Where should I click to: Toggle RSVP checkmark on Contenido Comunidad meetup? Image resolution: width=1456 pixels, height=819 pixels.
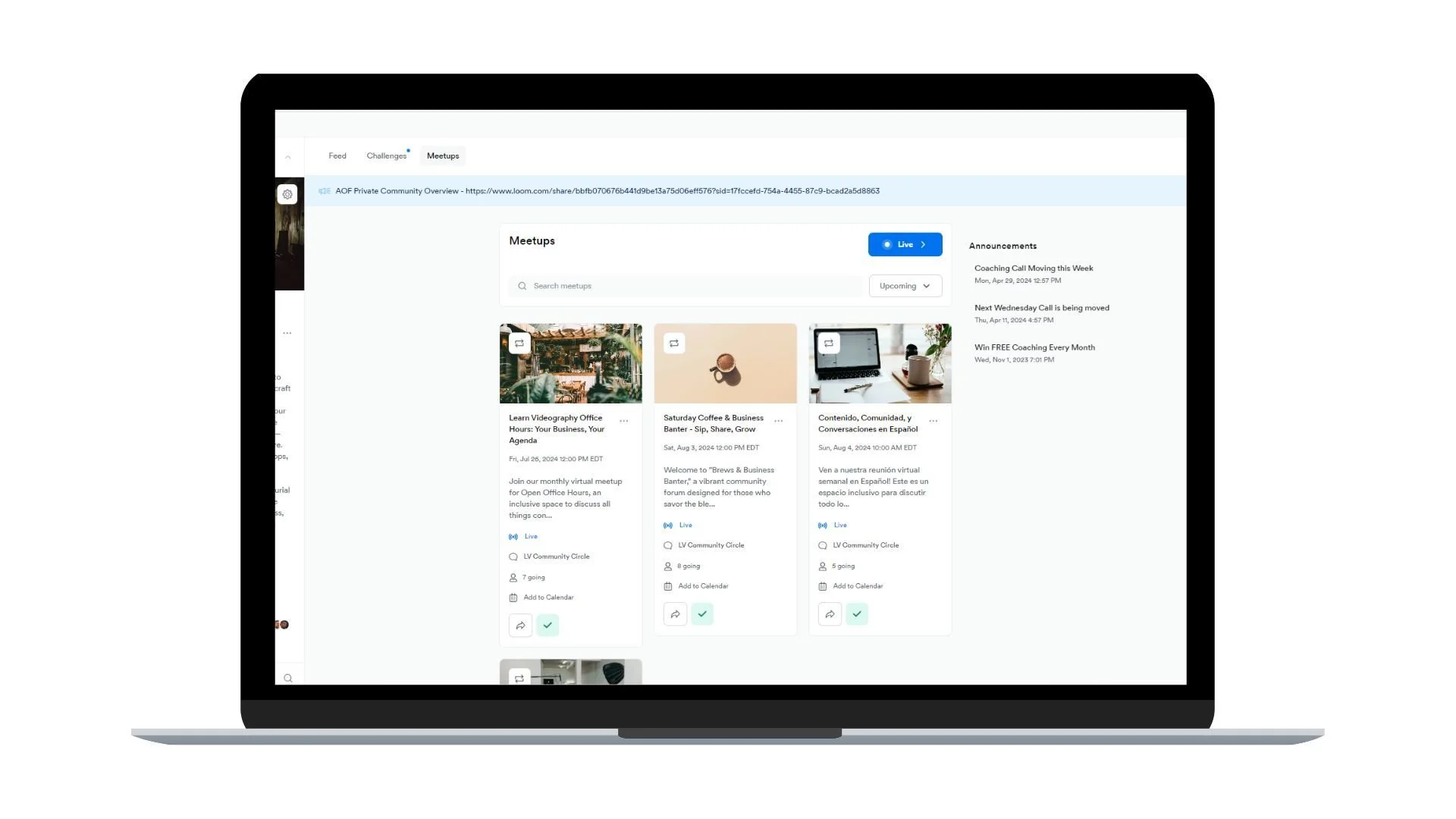coord(857,614)
